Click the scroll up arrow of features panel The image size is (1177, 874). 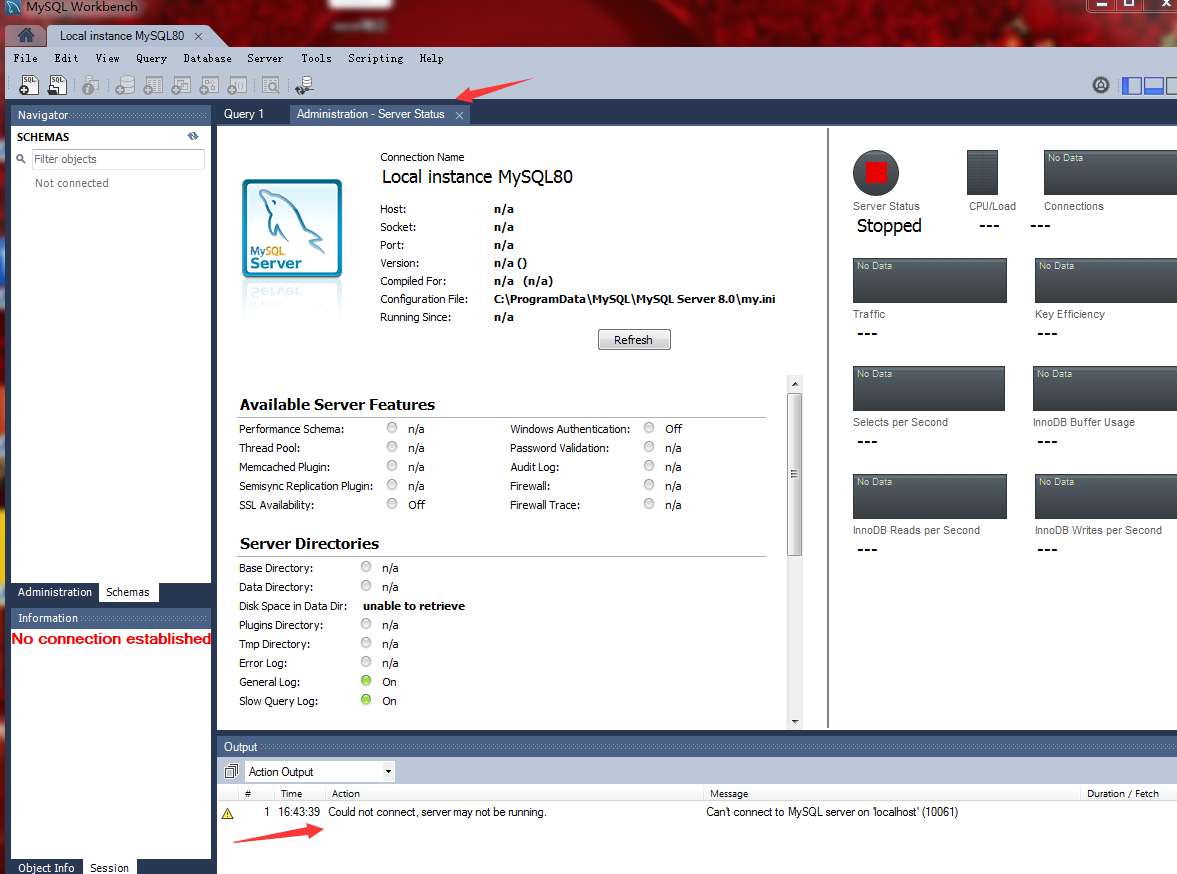click(x=794, y=384)
